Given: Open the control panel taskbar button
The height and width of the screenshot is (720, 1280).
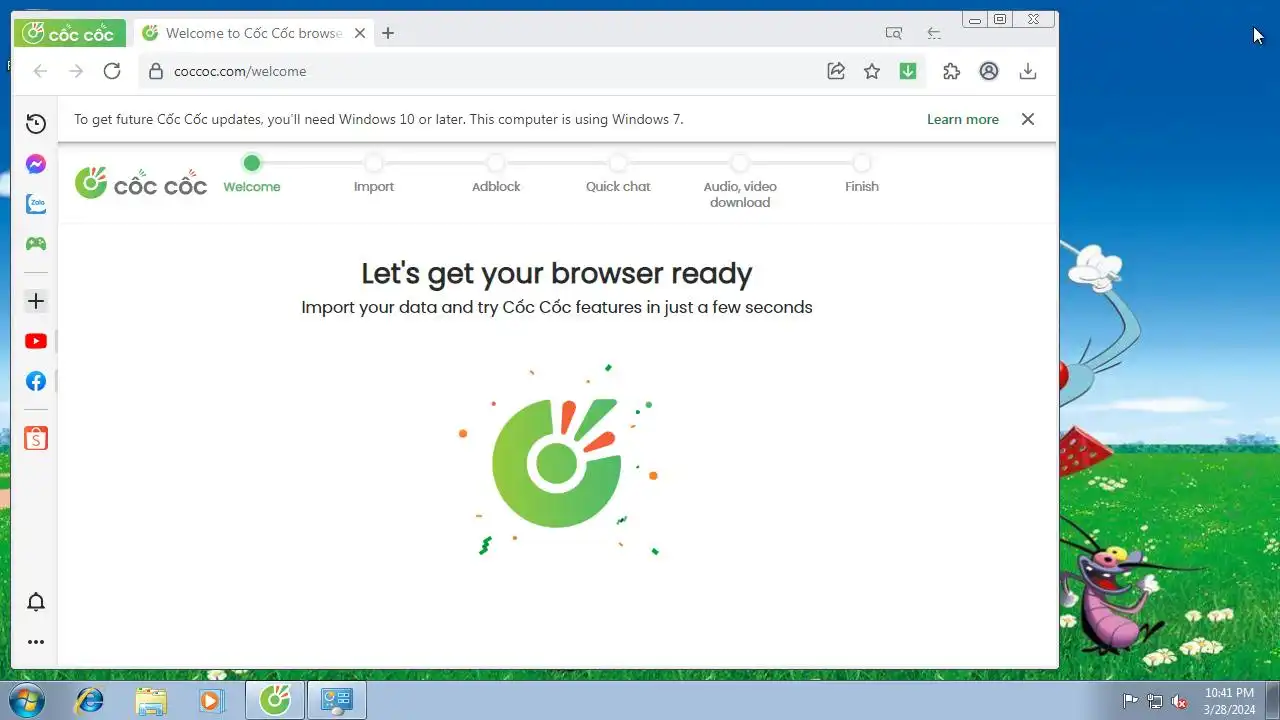Looking at the screenshot, I should click(337, 700).
